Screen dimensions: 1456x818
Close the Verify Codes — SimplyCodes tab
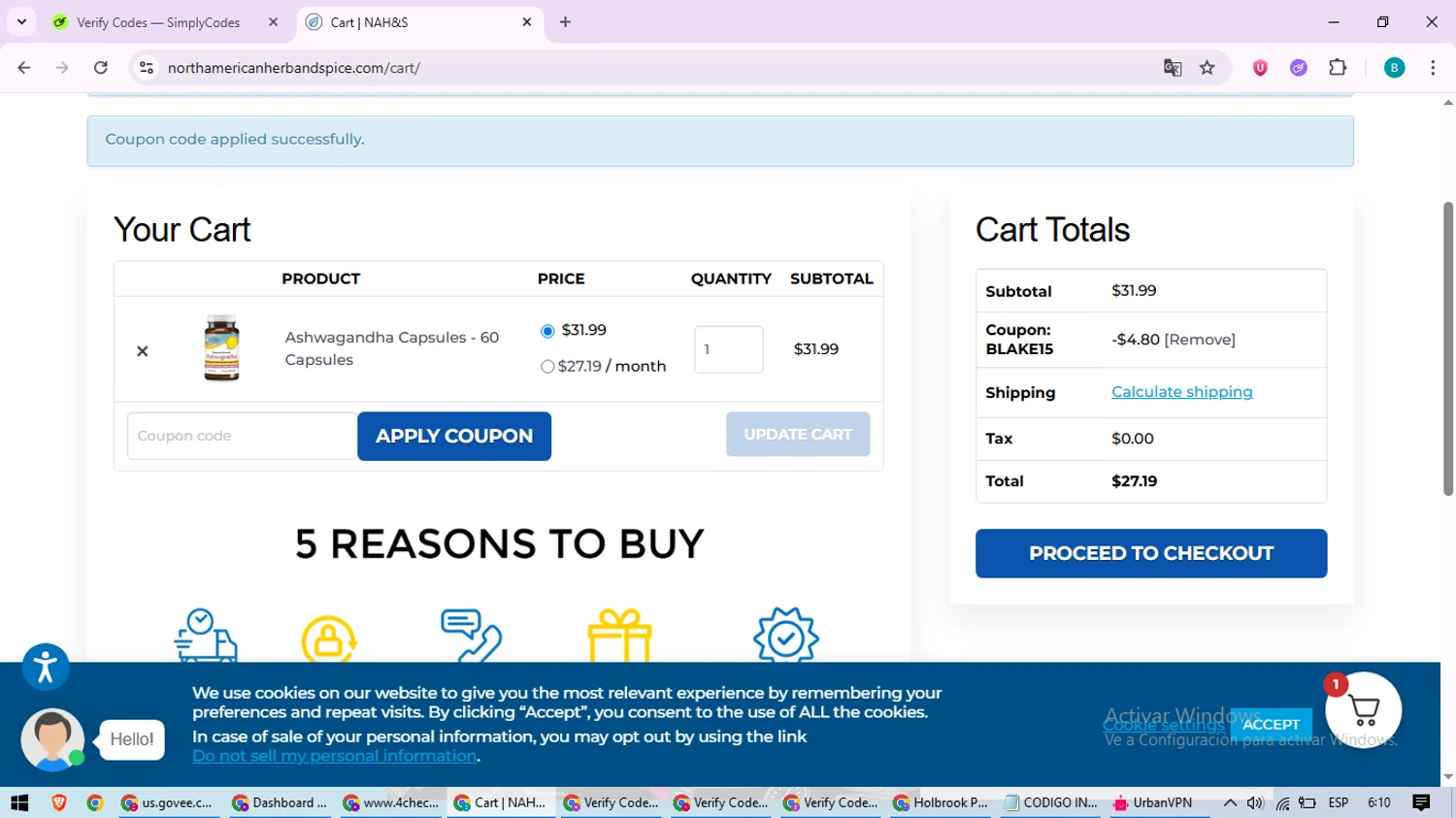pyautogui.click(x=273, y=22)
